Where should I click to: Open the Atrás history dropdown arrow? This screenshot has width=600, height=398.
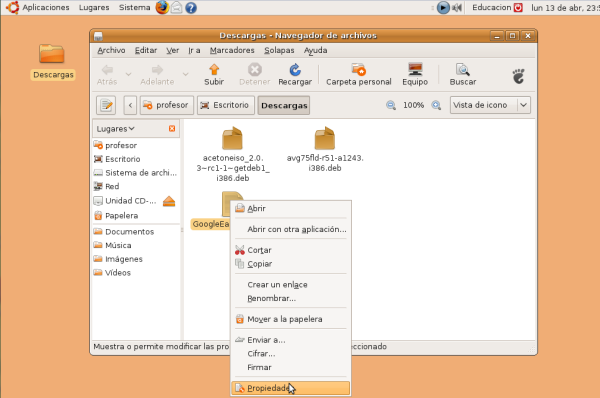(x=129, y=74)
